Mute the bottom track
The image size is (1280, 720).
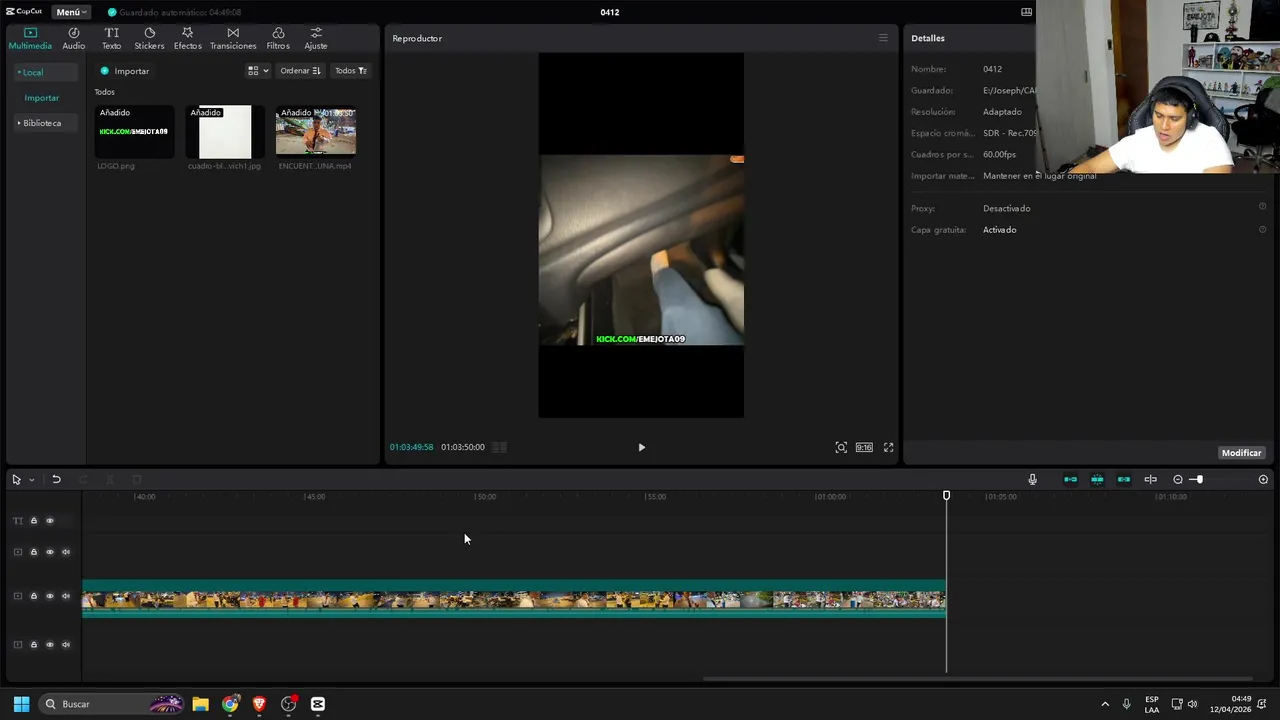(66, 645)
